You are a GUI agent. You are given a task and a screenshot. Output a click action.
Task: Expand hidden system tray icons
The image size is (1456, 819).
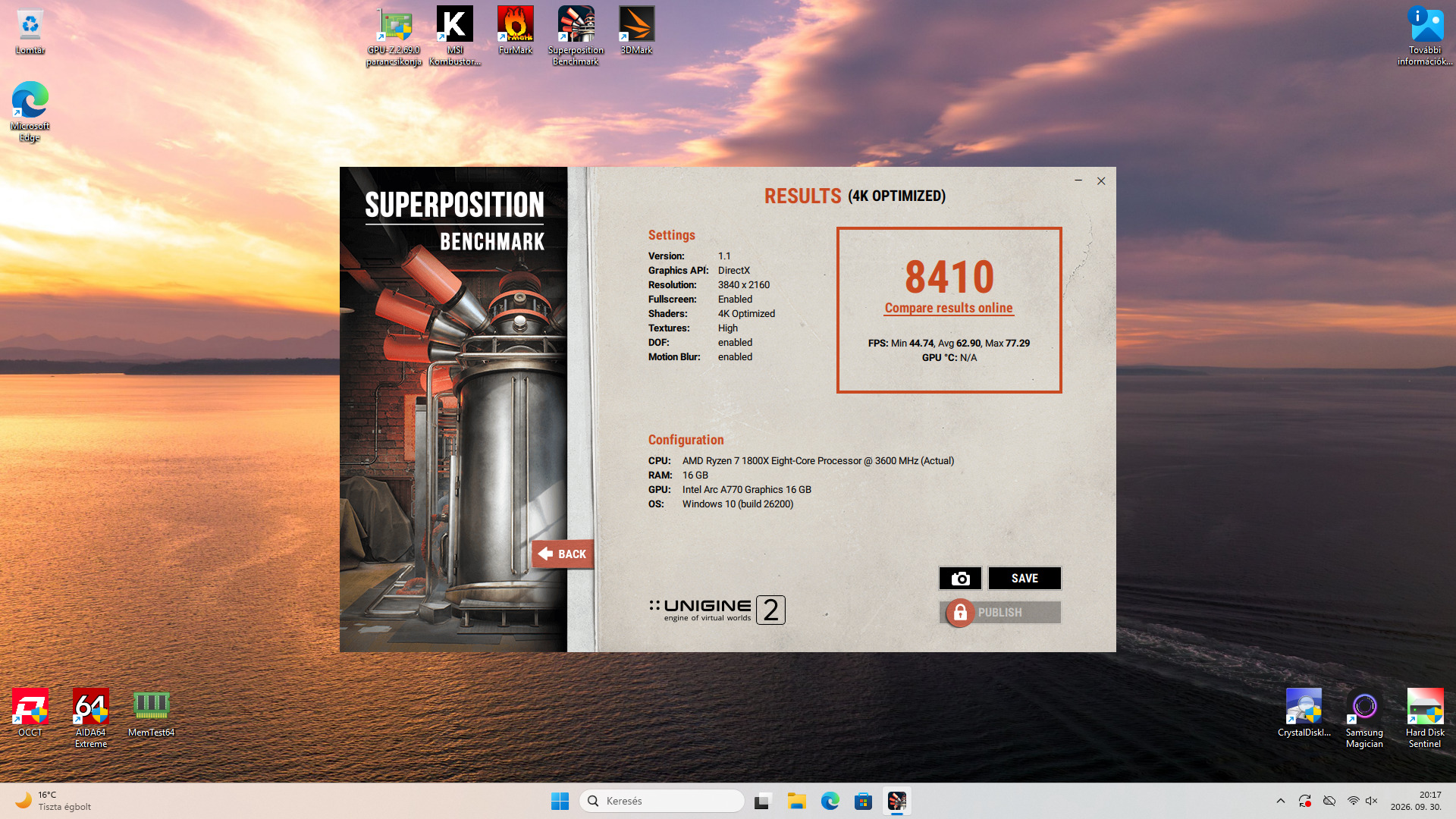click(1281, 801)
